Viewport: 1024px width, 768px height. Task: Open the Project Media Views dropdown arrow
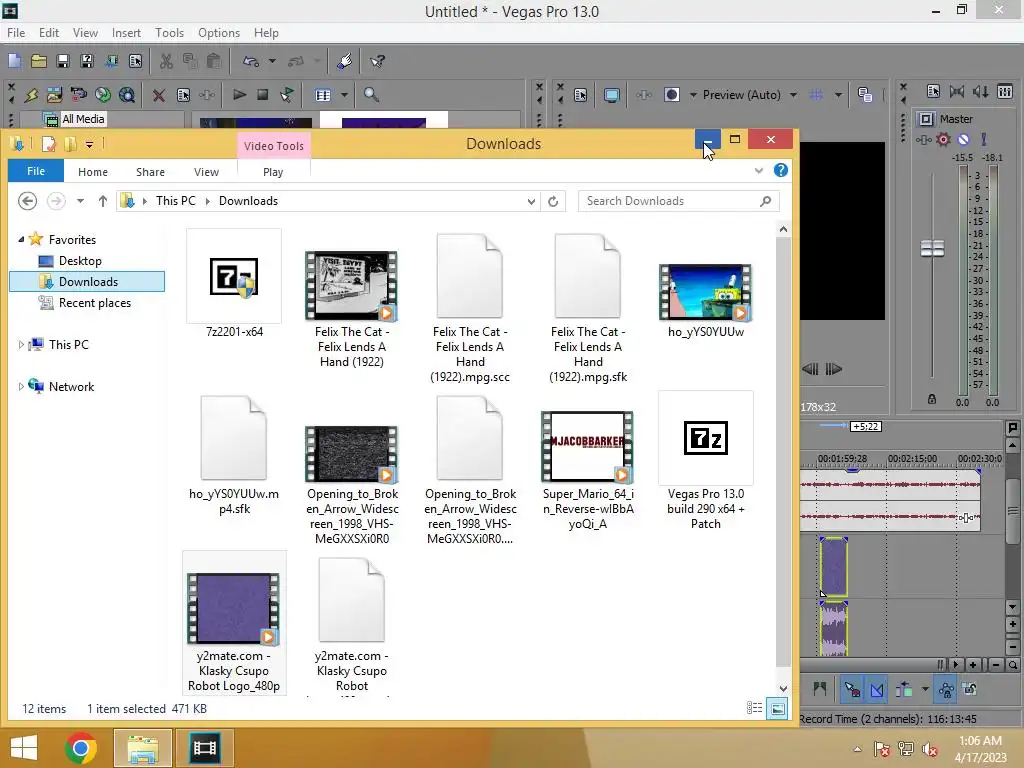point(344,95)
